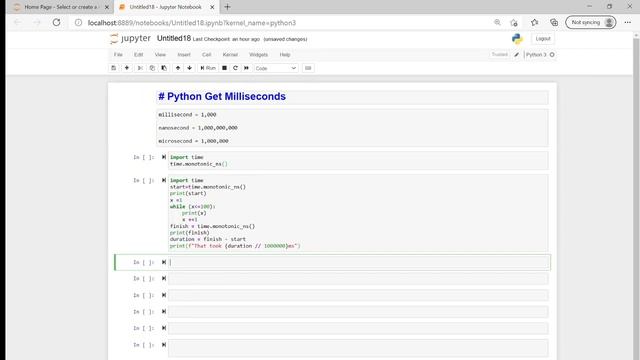This screenshot has height=360, width=640.
Task: Click the 'nanosecond = 1,000,000,000' text
Action: click(198, 128)
